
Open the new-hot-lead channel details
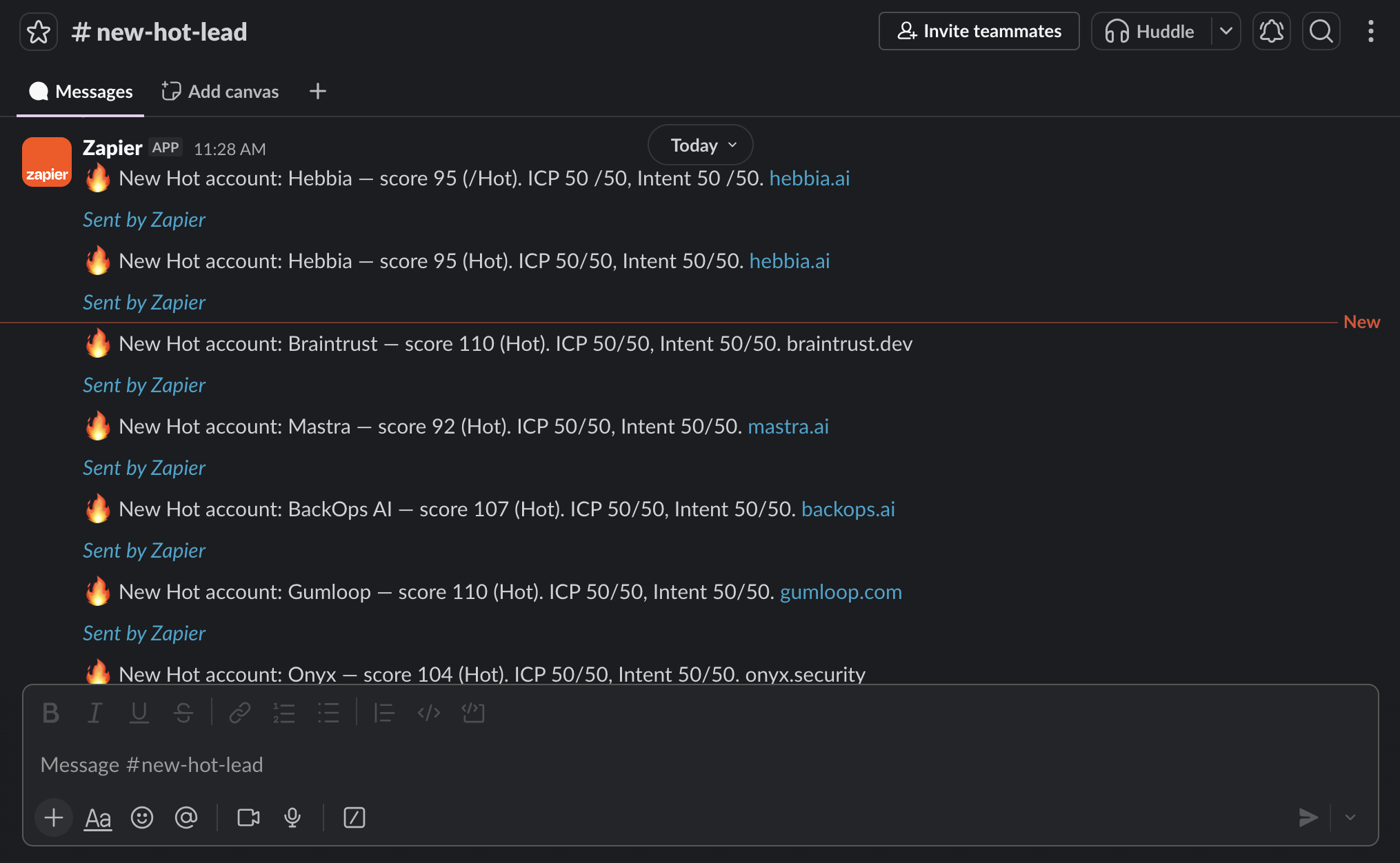coord(159,32)
